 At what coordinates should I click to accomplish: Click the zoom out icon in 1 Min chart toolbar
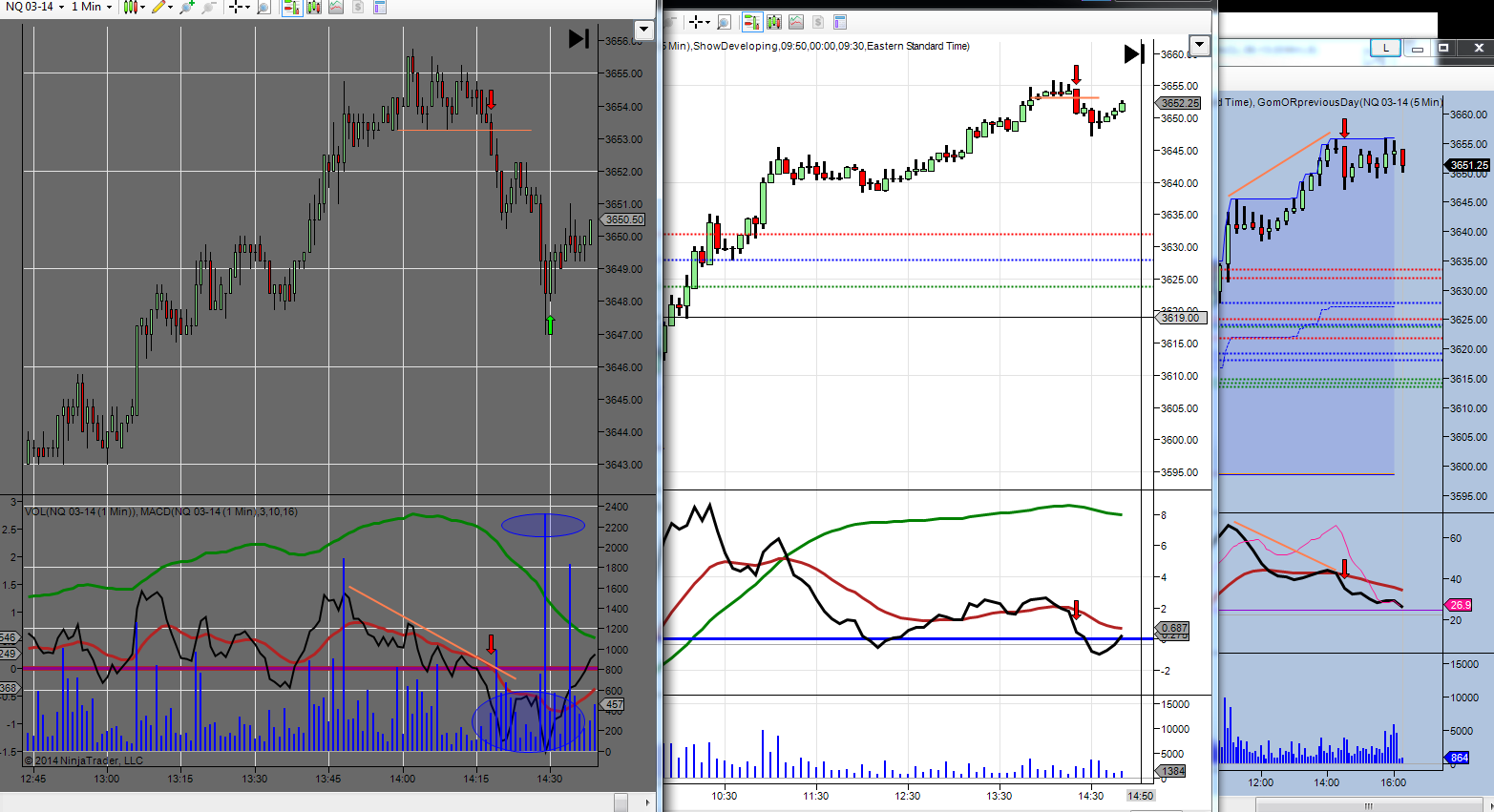[x=208, y=7]
